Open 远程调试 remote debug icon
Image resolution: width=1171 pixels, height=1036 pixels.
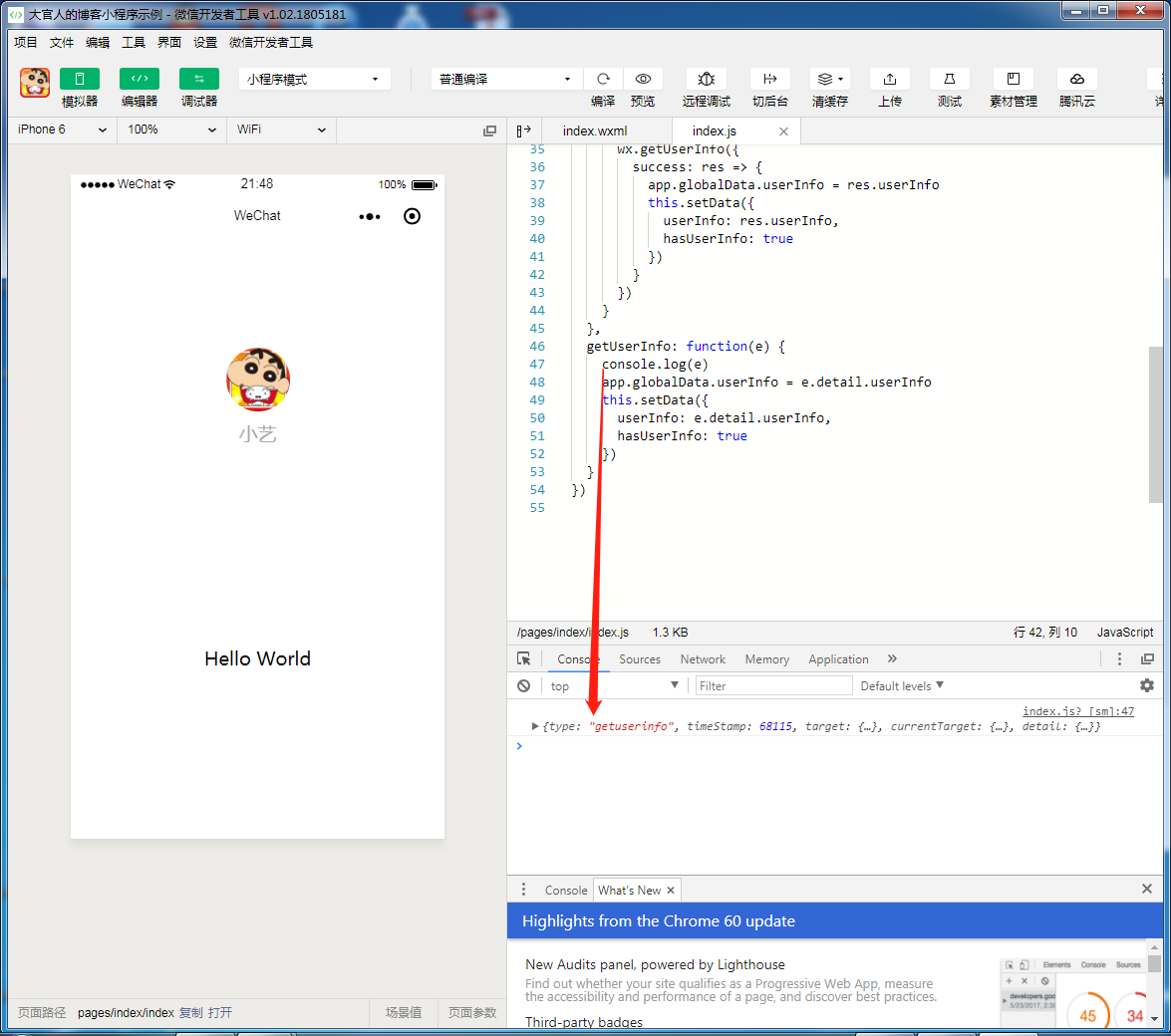click(x=706, y=79)
